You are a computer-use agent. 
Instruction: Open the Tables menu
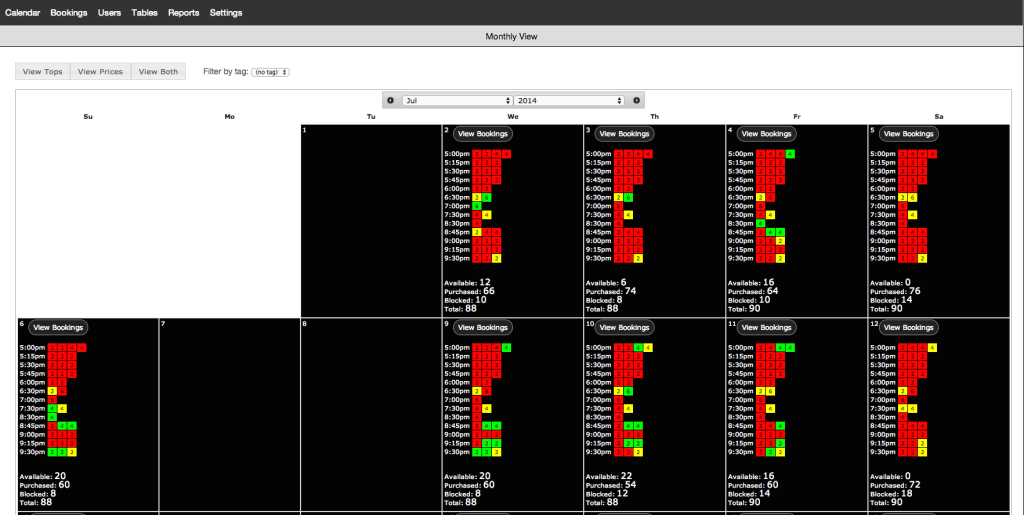point(144,13)
